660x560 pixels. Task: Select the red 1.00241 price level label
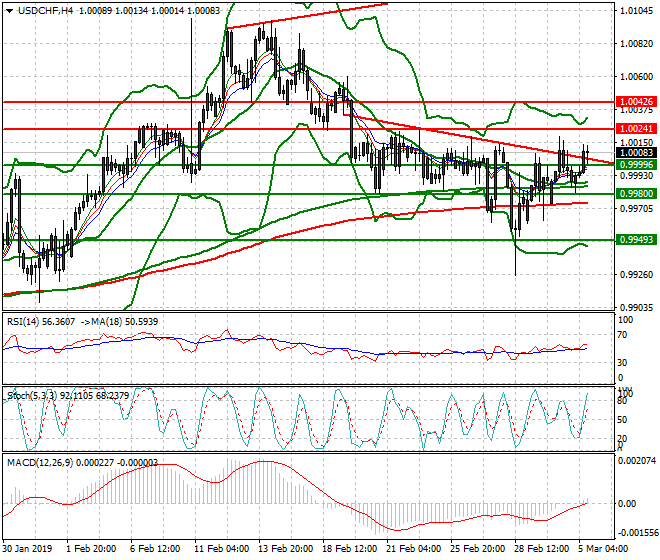[636, 129]
